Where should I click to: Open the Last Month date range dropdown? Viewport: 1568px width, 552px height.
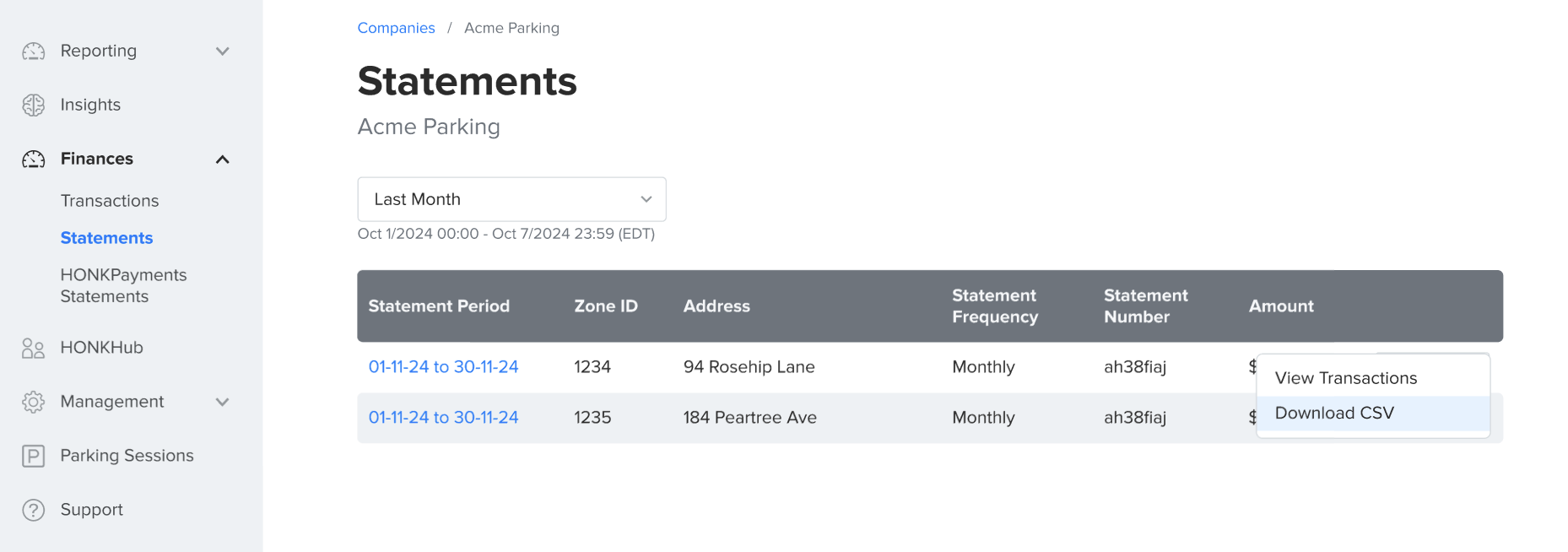(511, 199)
